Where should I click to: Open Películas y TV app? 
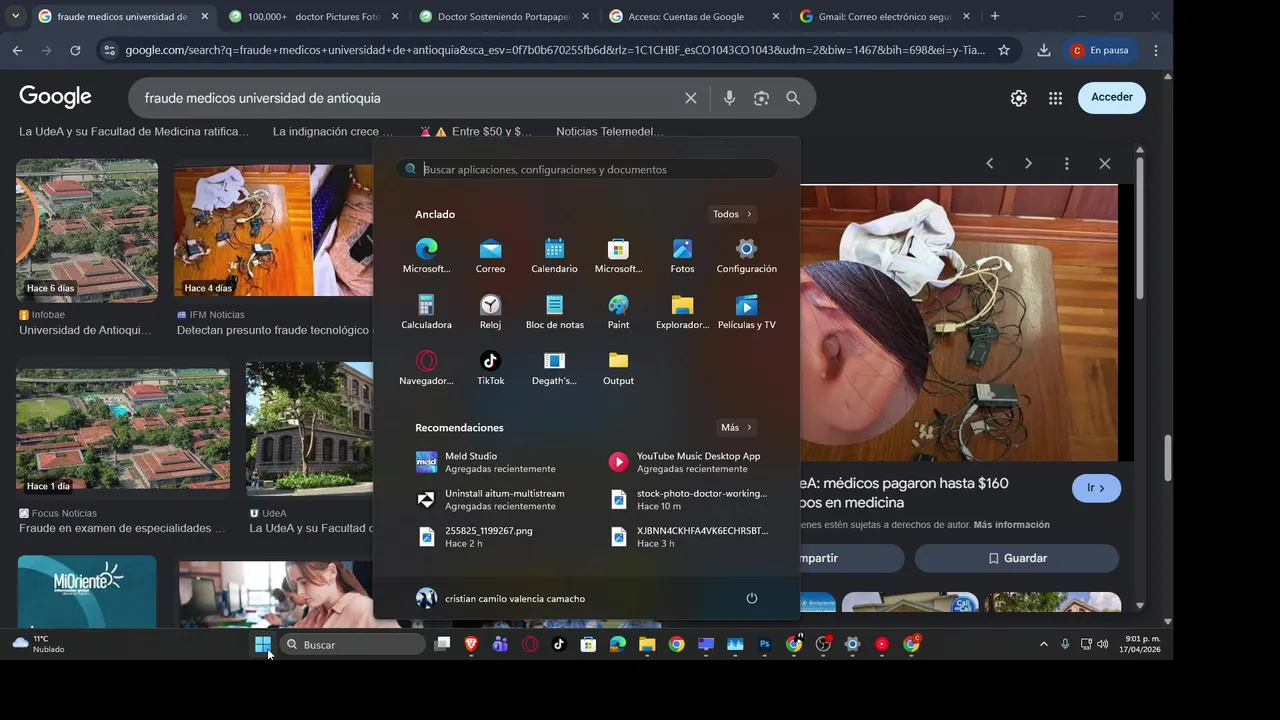(x=746, y=311)
